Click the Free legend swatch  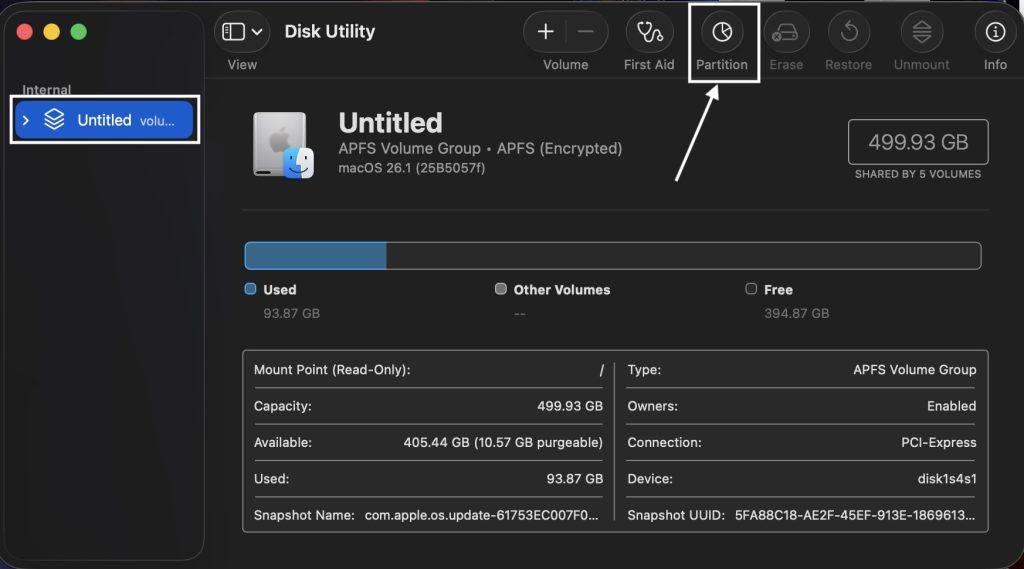click(x=751, y=289)
